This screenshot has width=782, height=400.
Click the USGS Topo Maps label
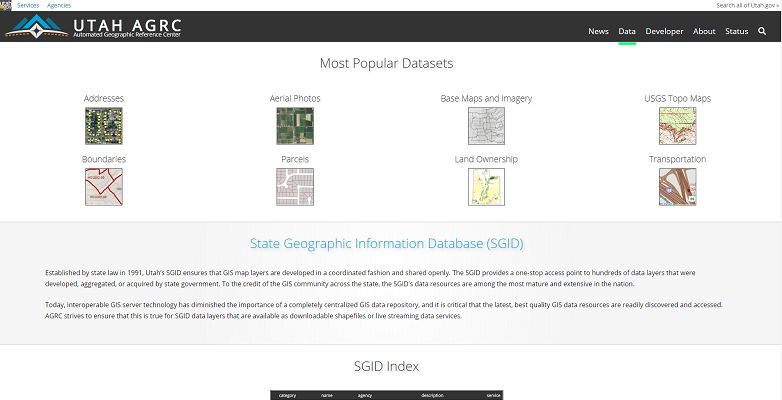click(x=678, y=98)
